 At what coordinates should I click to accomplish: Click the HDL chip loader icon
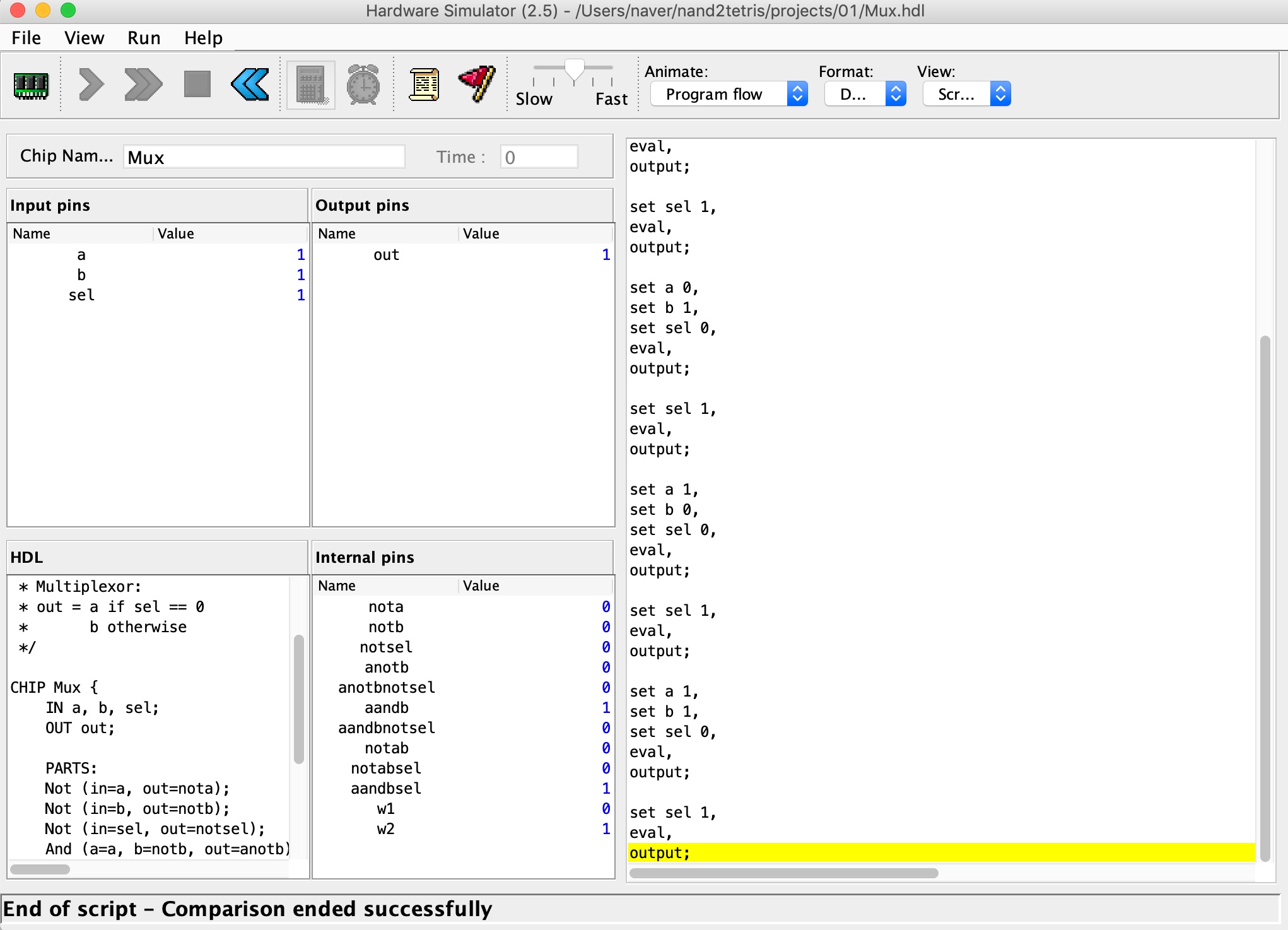(29, 85)
